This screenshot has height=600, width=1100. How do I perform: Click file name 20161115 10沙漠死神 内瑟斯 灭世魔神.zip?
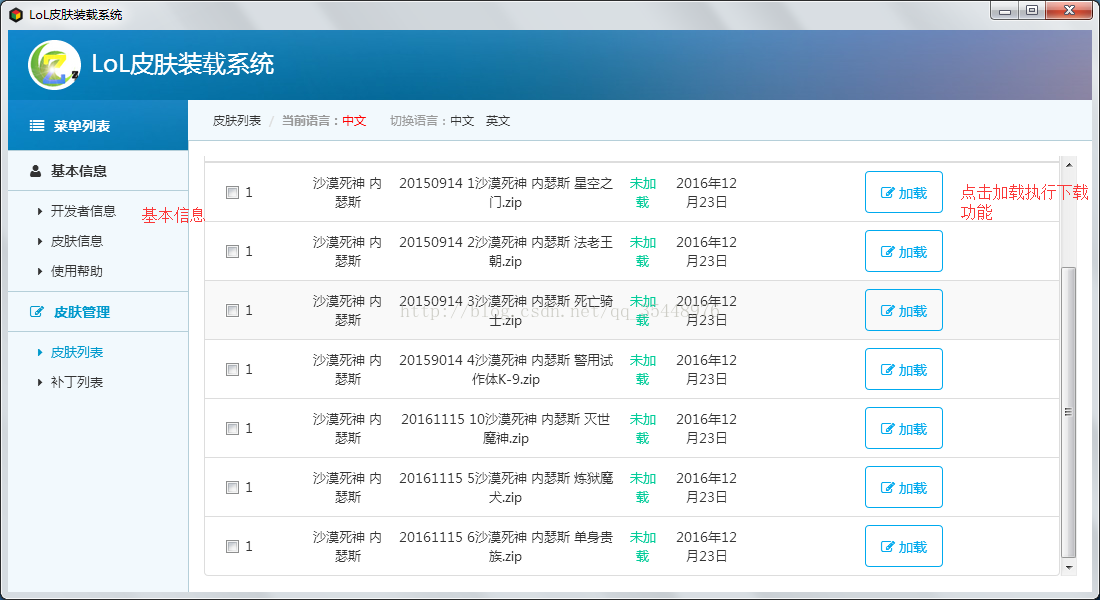[x=506, y=428]
